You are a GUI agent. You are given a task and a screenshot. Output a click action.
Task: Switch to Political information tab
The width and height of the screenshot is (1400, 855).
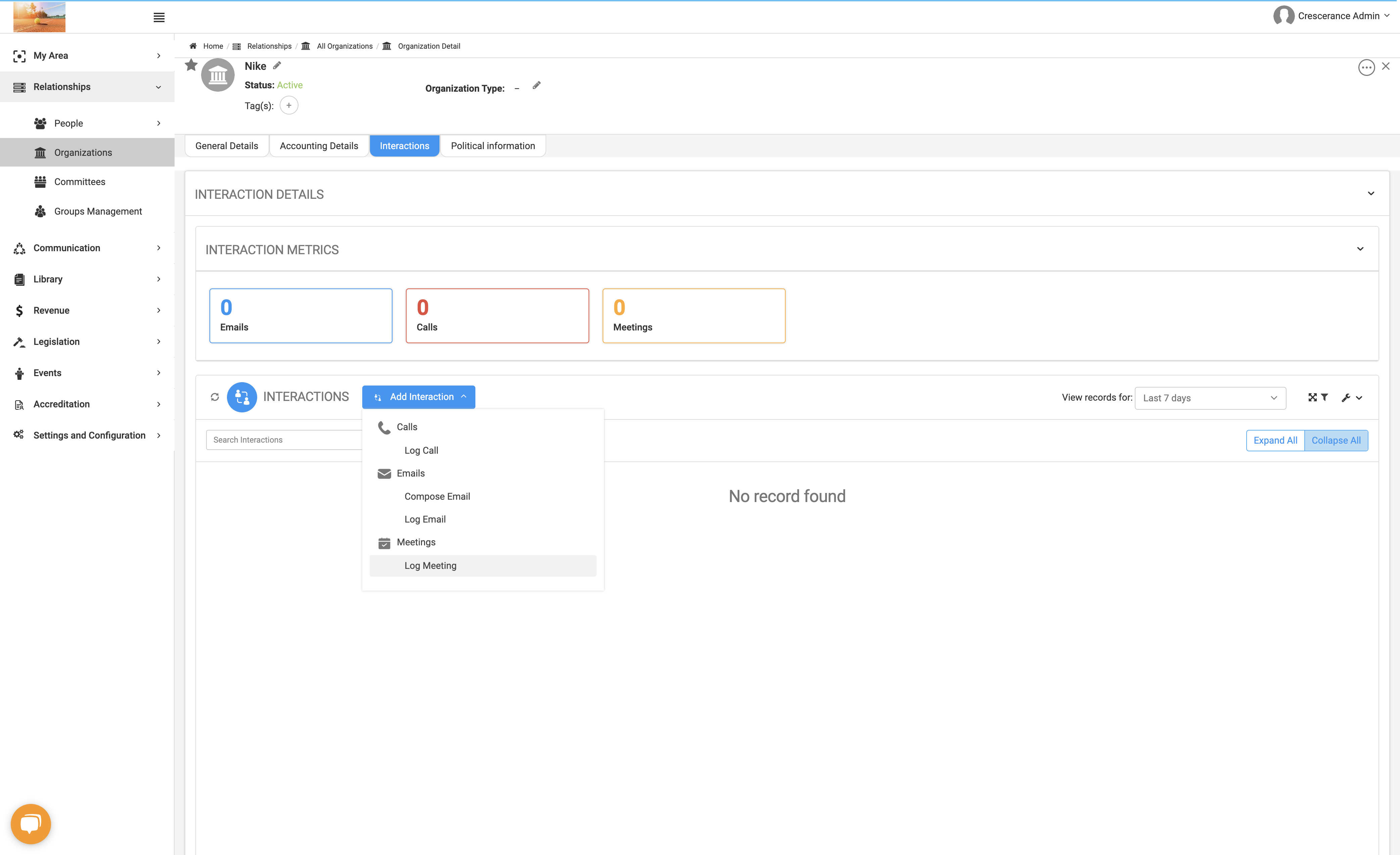493,145
